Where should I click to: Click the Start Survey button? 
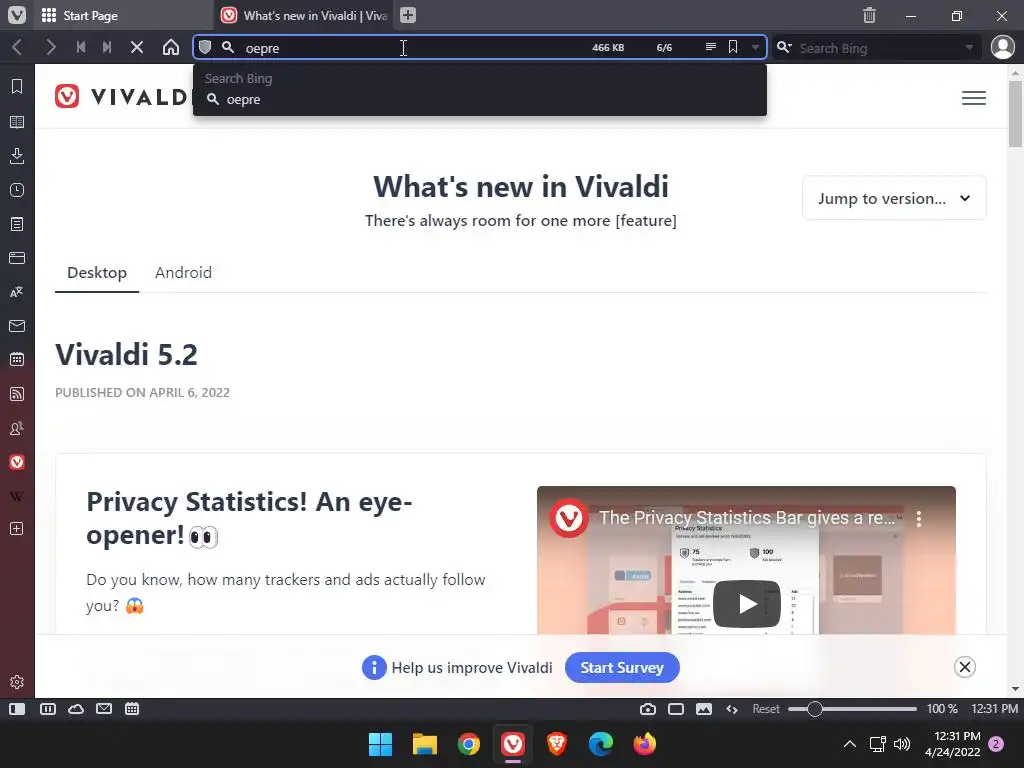coord(622,667)
